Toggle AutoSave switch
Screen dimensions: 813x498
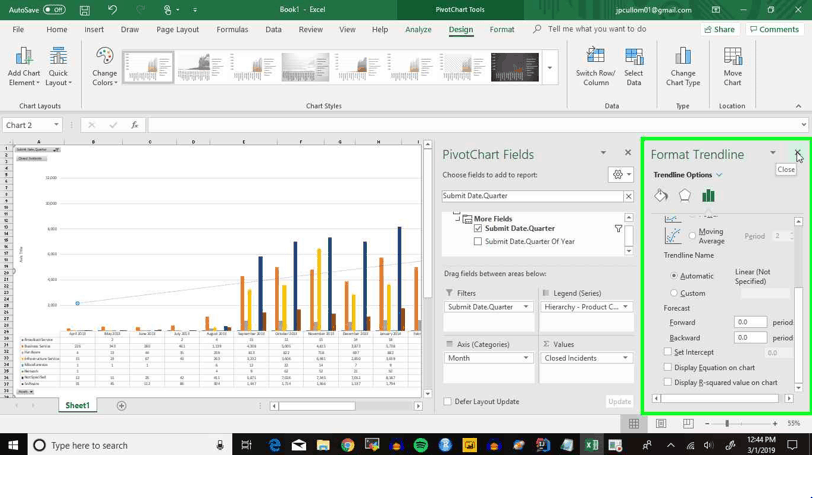pos(53,10)
